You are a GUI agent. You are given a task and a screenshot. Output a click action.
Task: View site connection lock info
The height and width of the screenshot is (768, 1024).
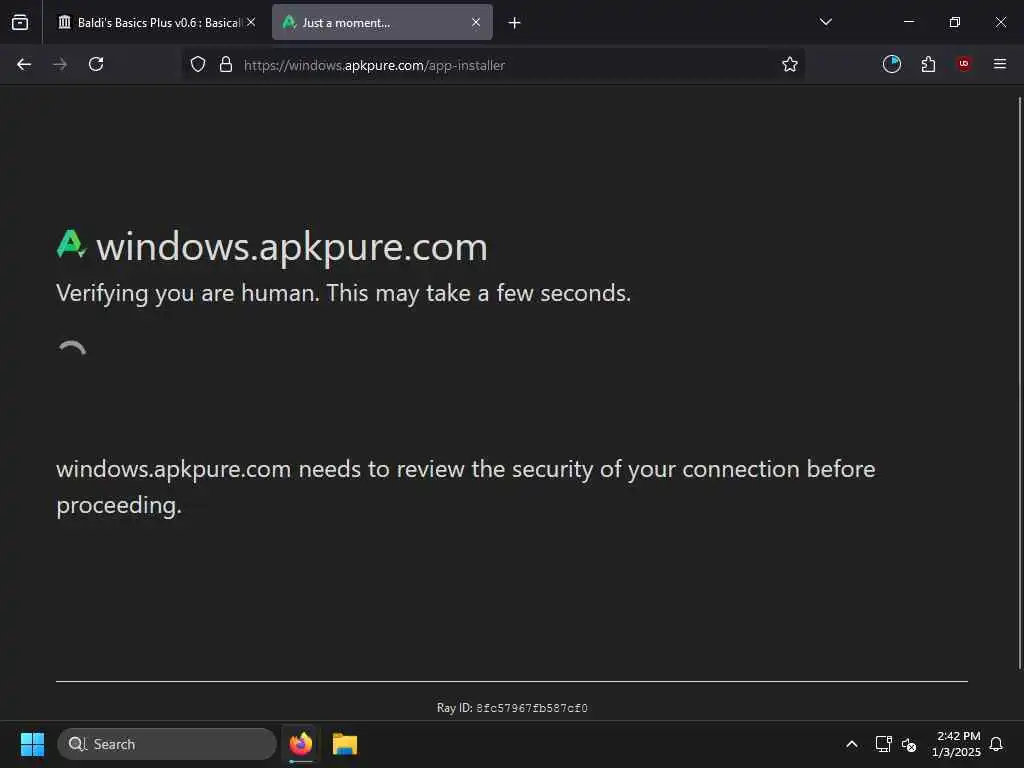tap(226, 64)
